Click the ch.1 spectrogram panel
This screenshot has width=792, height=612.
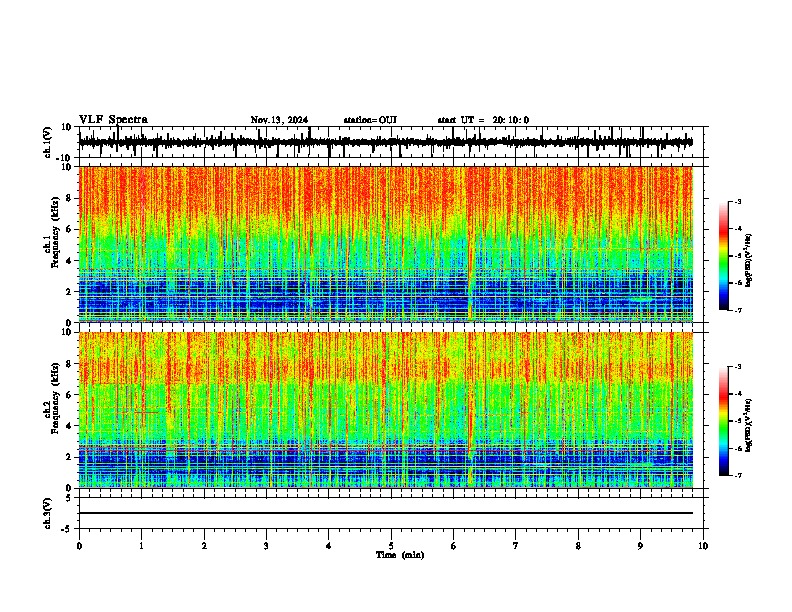pos(386,244)
